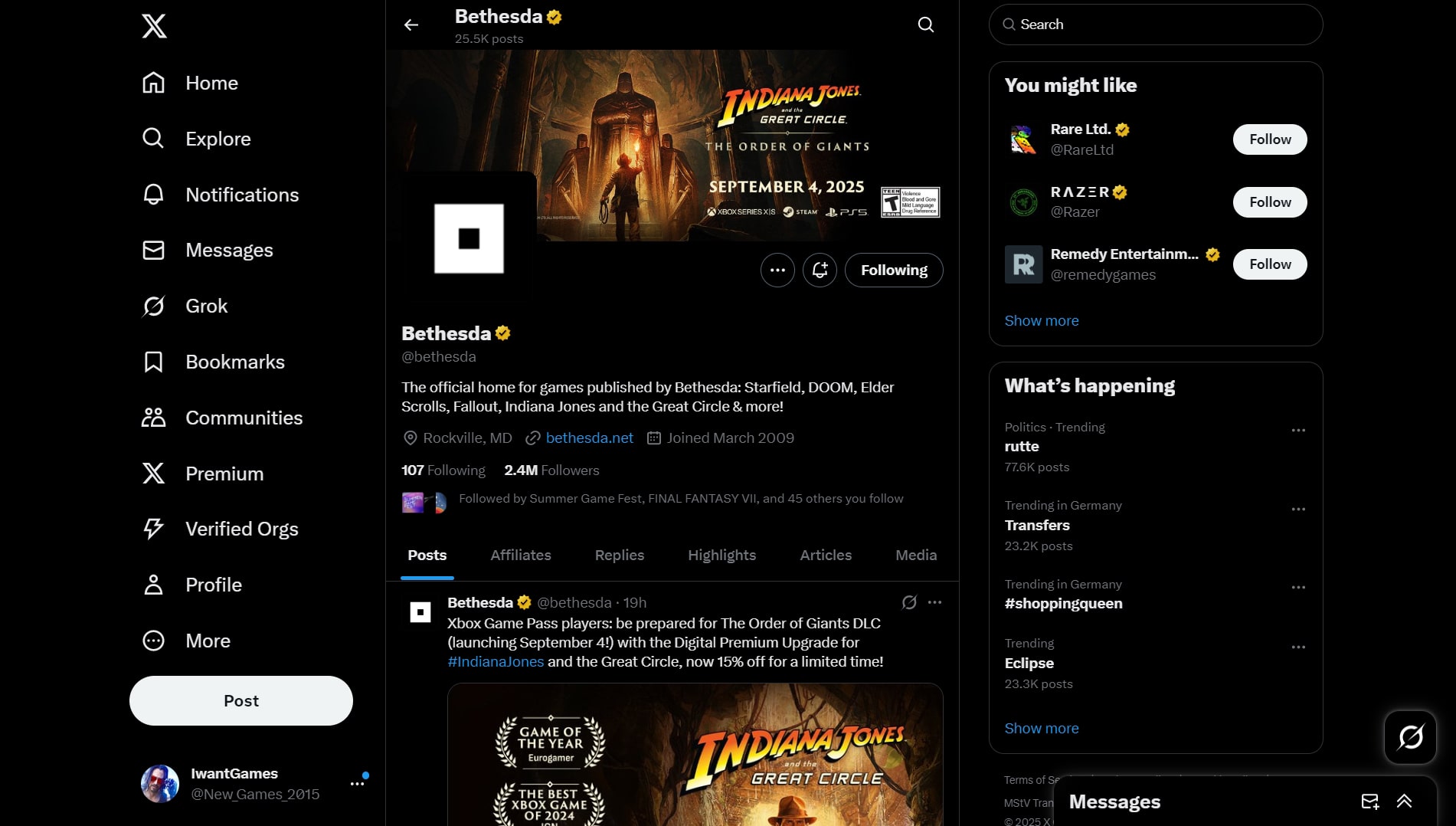Viewport: 1456px width, 826px height.
Task: Open the Explore page
Action: point(196,139)
